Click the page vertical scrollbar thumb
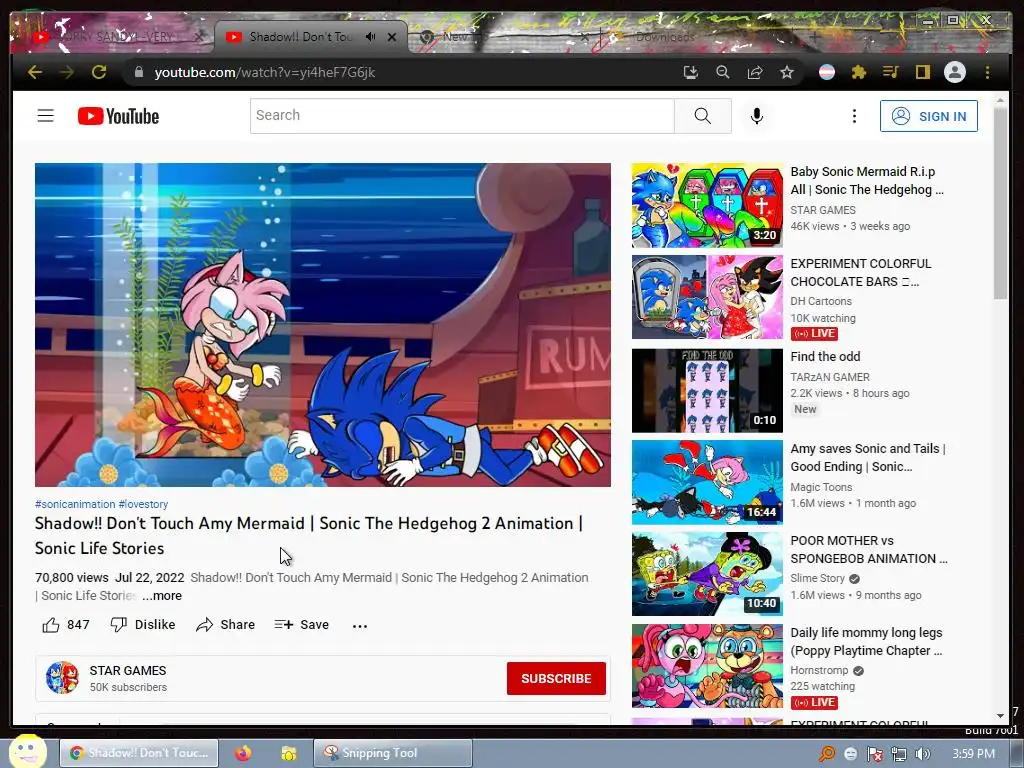The image size is (1024, 768). (1000, 202)
